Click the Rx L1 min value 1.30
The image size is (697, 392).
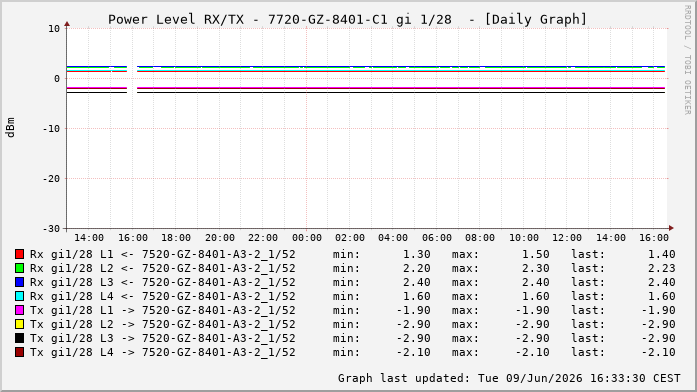(x=417, y=254)
